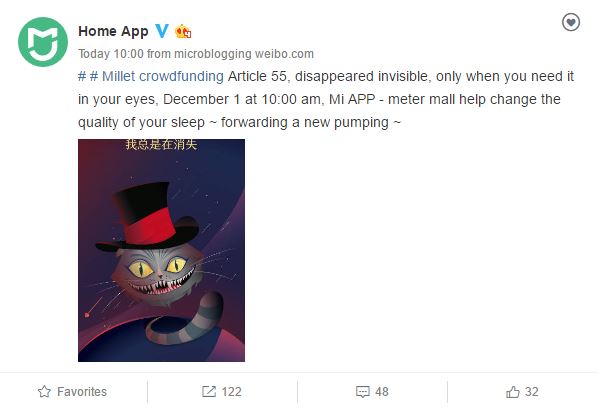Open the Cheshire cat image thumbnail

click(161, 250)
